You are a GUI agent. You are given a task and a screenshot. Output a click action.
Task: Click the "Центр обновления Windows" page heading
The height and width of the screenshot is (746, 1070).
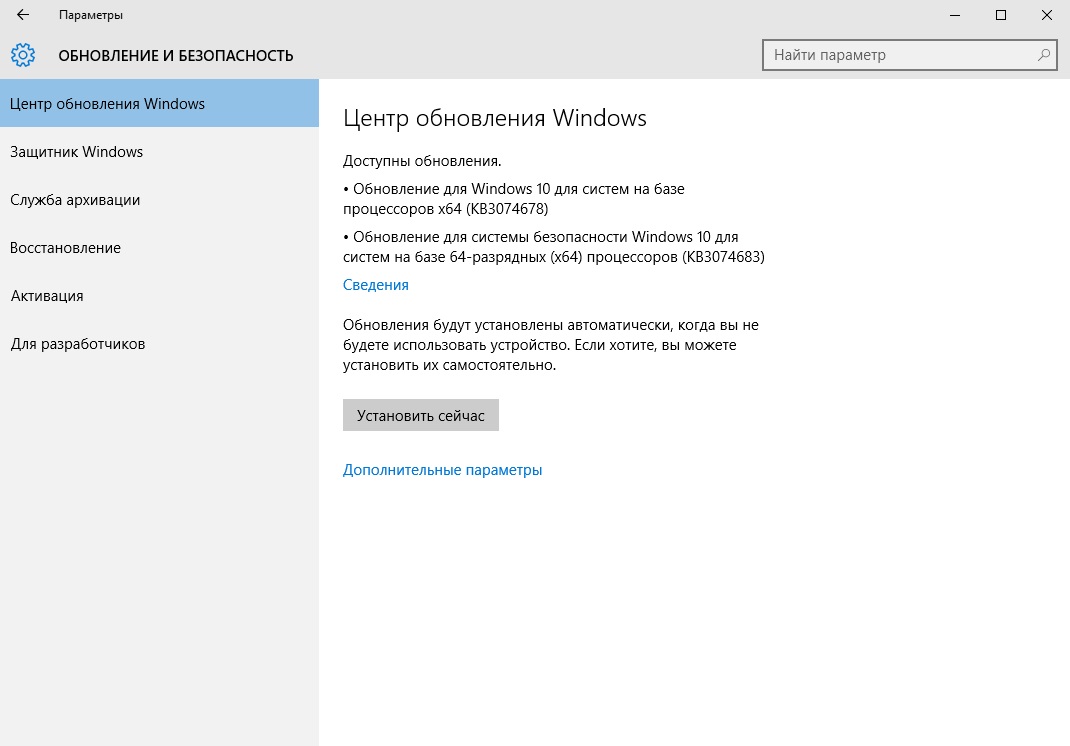coord(495,118)
